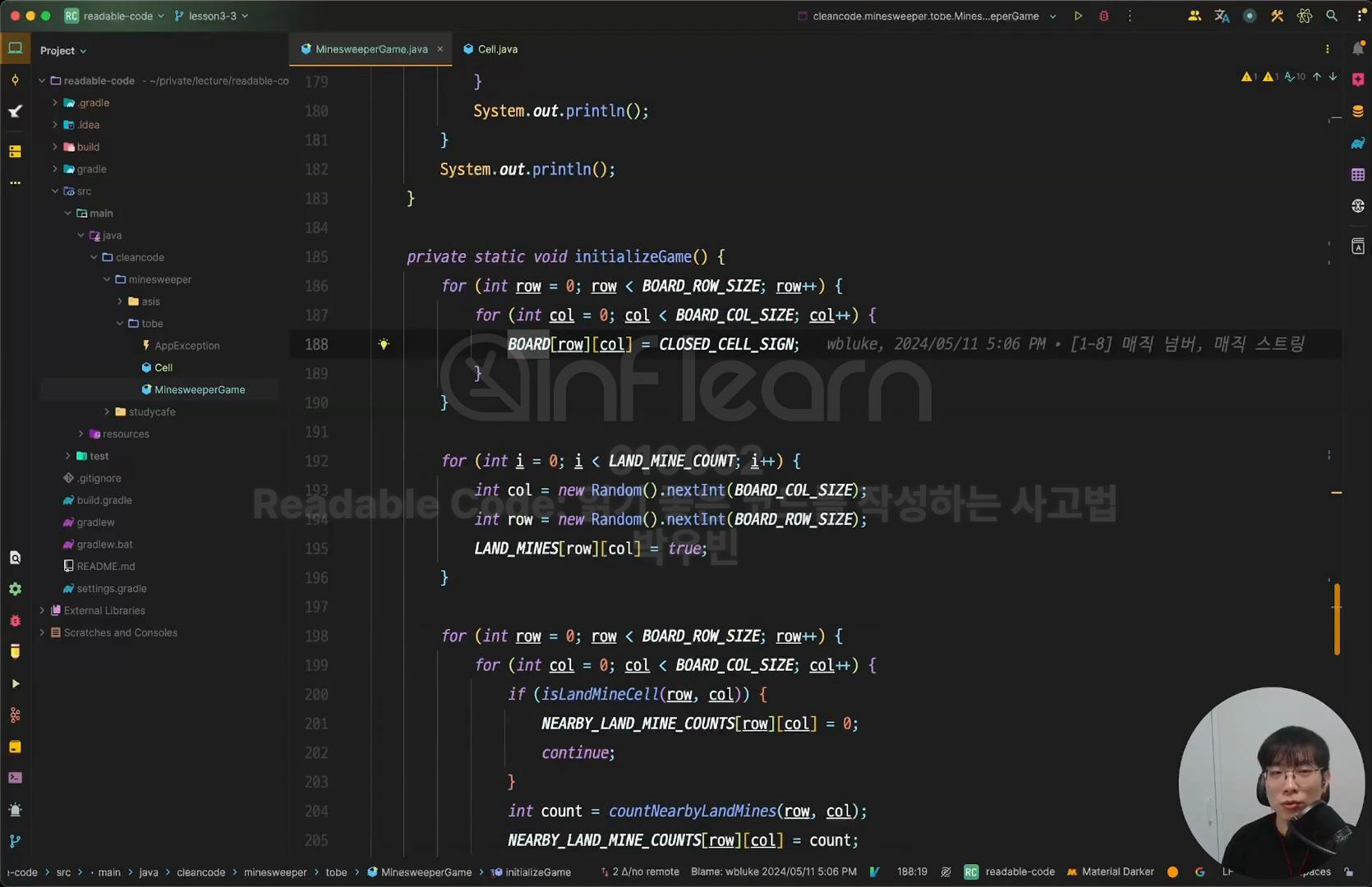Open the Gradle elephant tool window
The width and height of the screenshot is (1372, 887).
pyautogui.click(x=1358, y=143)
